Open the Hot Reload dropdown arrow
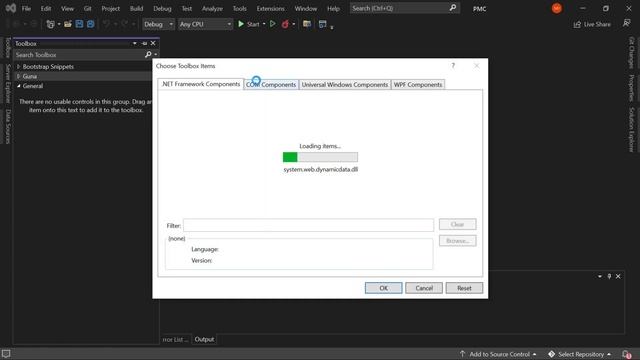Image resolution: width=640 pixels, height=360 pixels. 293,24
